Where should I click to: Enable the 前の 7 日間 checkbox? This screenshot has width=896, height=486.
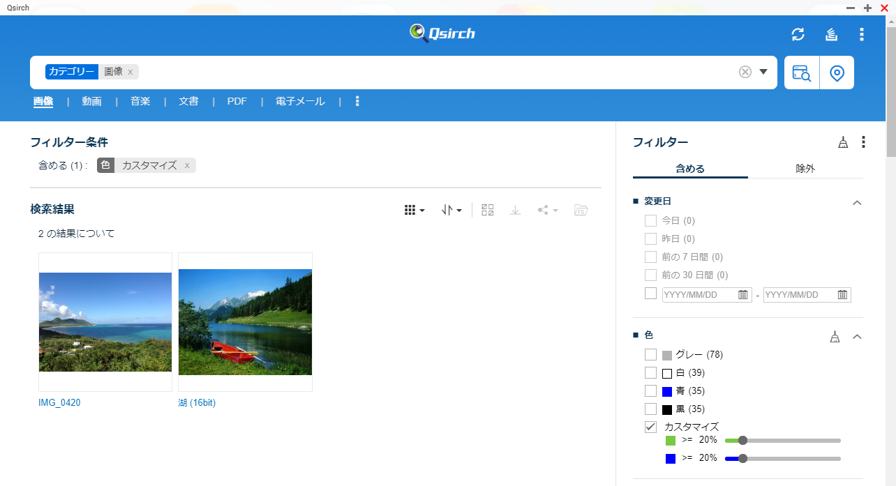click(x=651, y=257)
